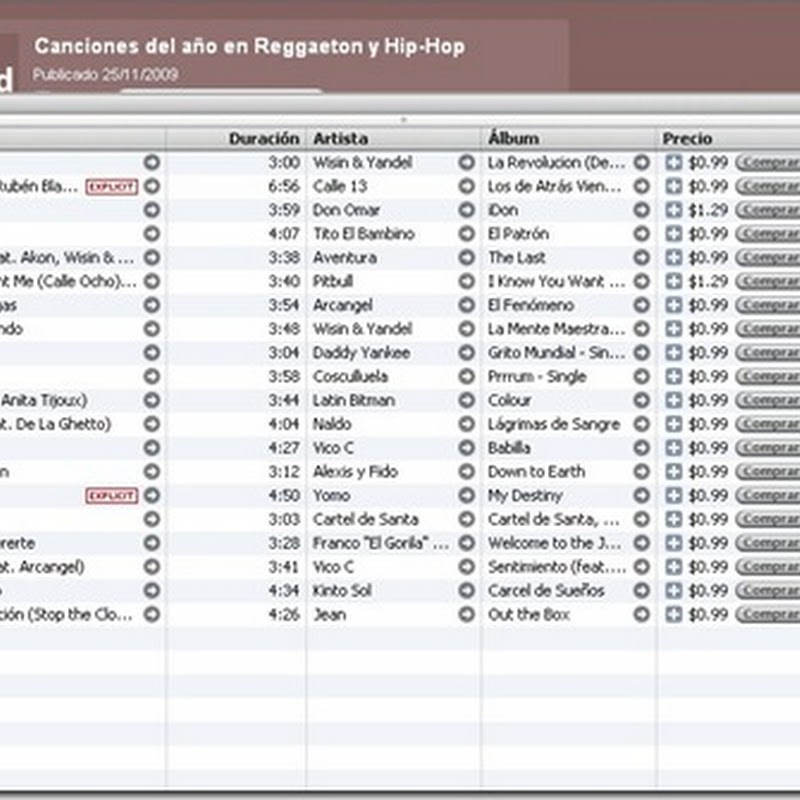800x800 pixels.
Task: Click arrow icon beside album iDon
Action: (641, 210)
